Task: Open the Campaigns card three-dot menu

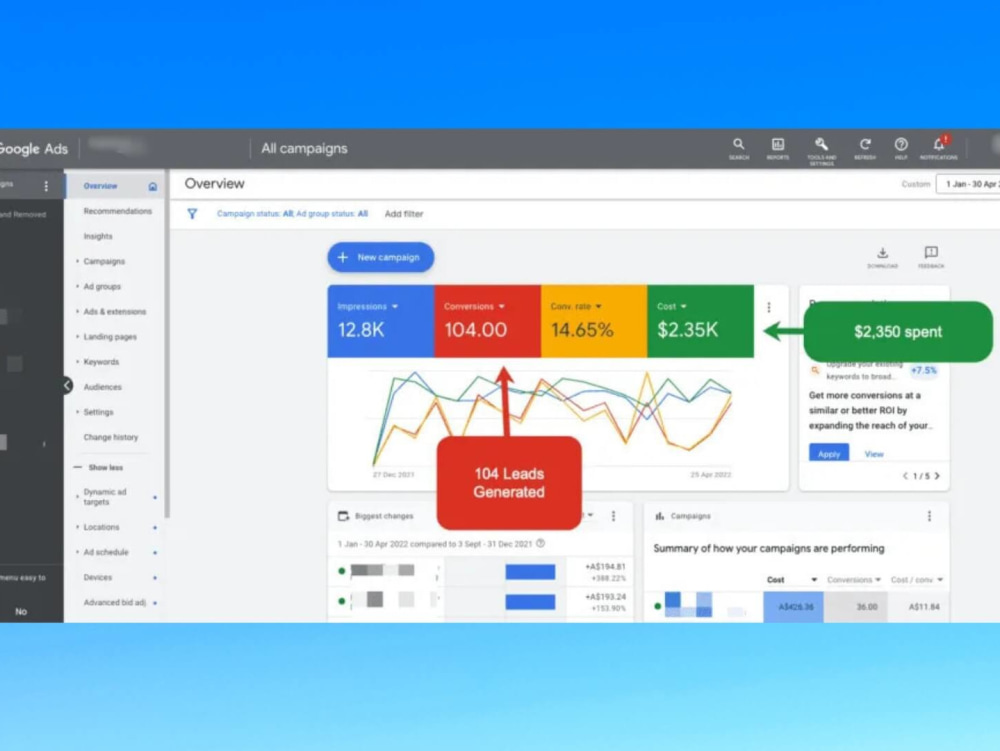Action: coord(929,516)
